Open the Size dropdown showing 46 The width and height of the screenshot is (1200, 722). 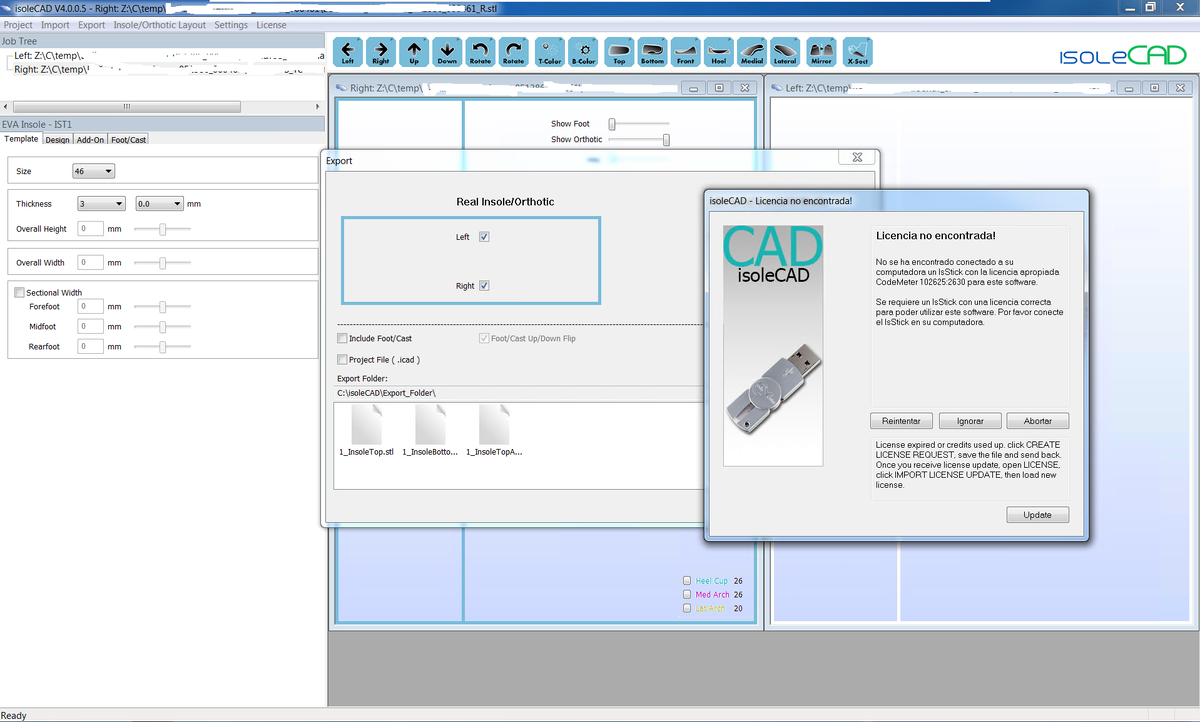94,171
